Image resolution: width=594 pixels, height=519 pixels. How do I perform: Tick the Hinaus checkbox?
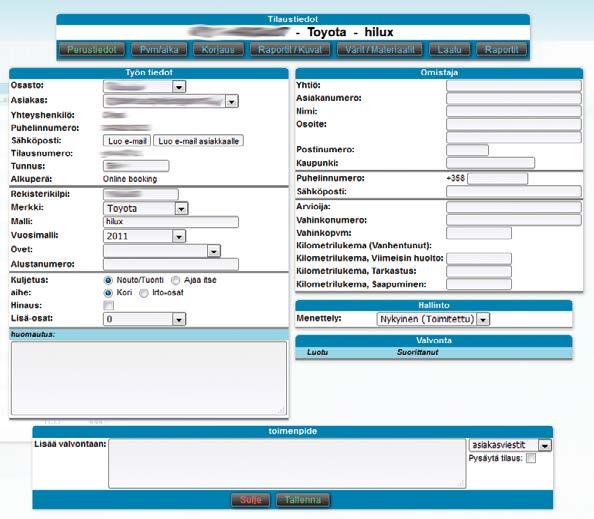pos(109,305)
